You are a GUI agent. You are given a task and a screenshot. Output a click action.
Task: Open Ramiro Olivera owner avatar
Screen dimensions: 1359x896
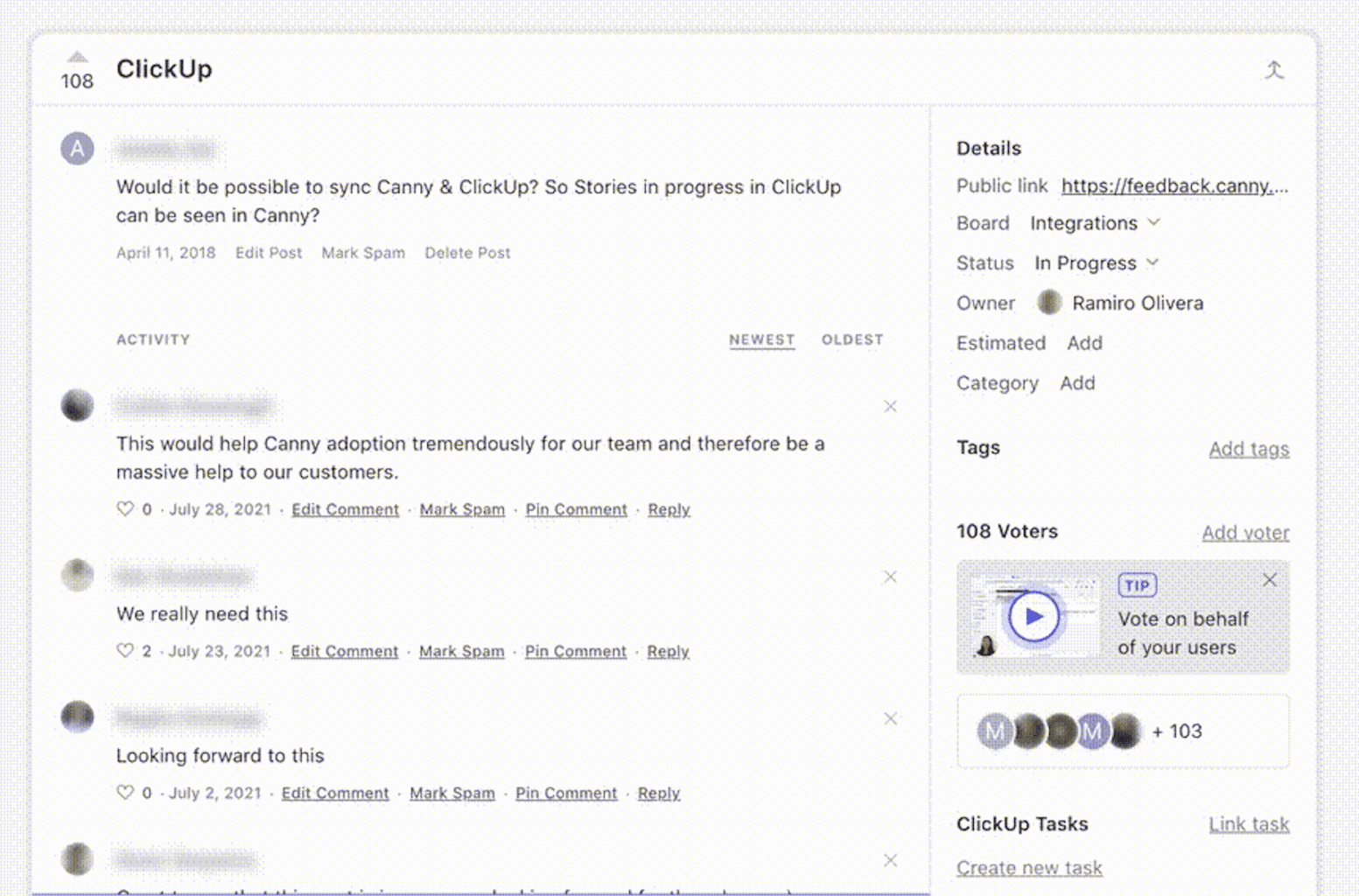1048,303
